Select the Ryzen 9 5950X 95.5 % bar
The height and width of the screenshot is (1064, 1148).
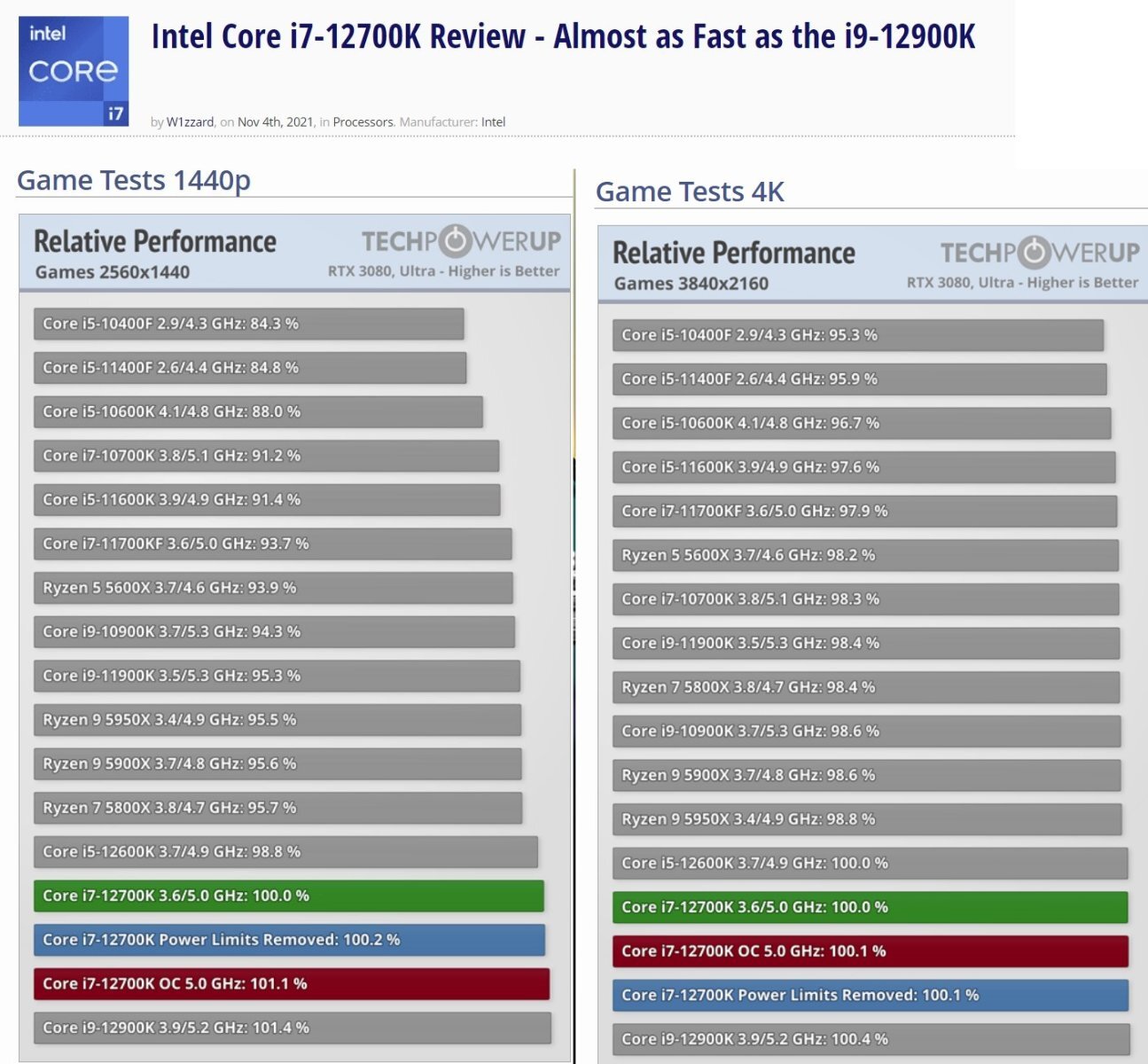coord(277,720)
